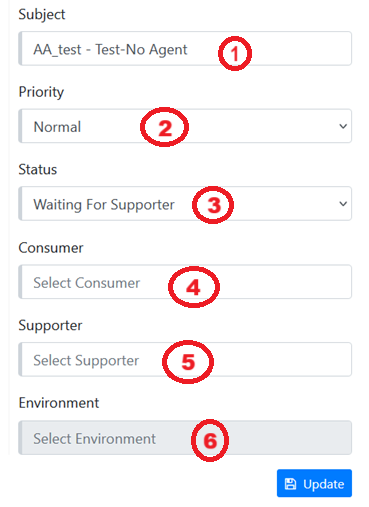Expand the Status dropdown chevron arrow

pyautogui.click(x=343, y=204)
